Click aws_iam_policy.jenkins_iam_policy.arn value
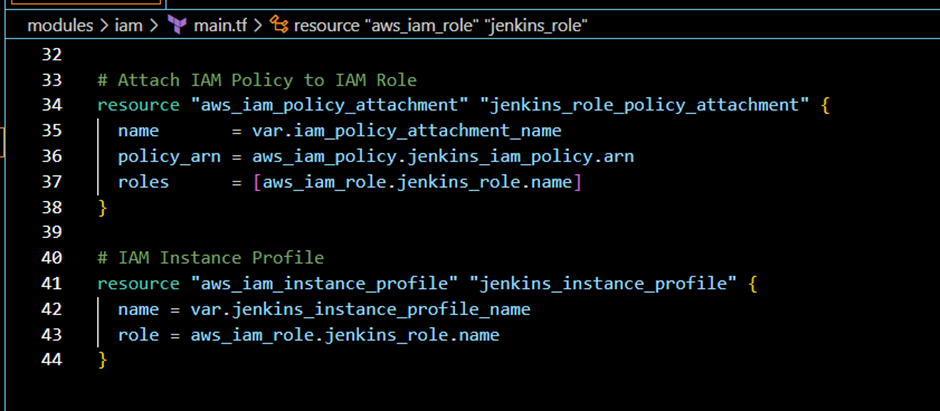This screenshot has height=411, width=940. pos(443,157)
